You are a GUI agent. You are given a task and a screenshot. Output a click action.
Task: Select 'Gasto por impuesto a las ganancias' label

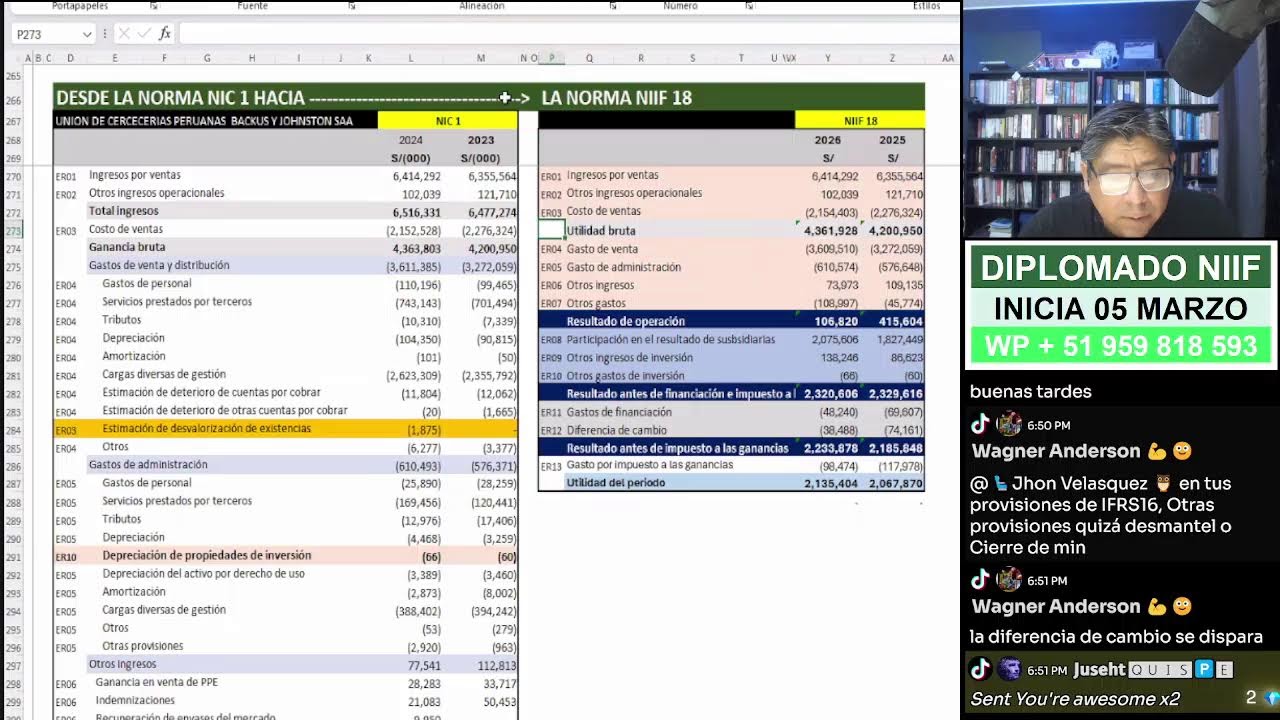(x=649, y=465)
